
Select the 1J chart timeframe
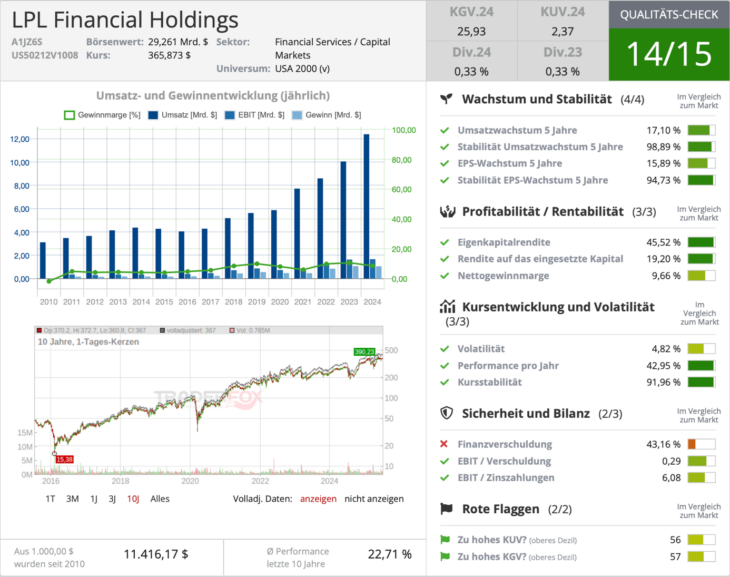[94, 499]
